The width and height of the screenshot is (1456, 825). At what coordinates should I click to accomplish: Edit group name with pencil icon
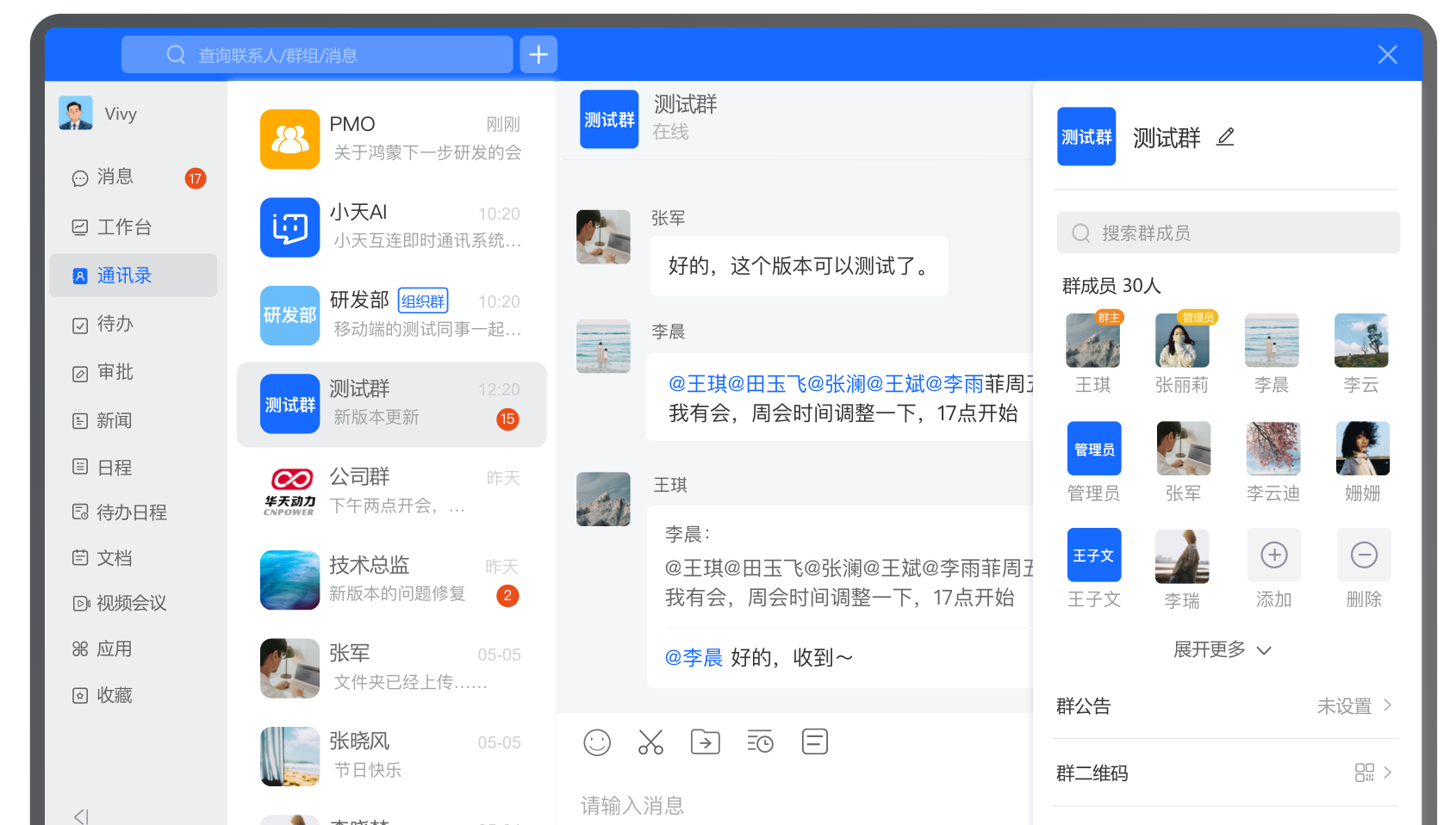click(x=1225, y=137)
